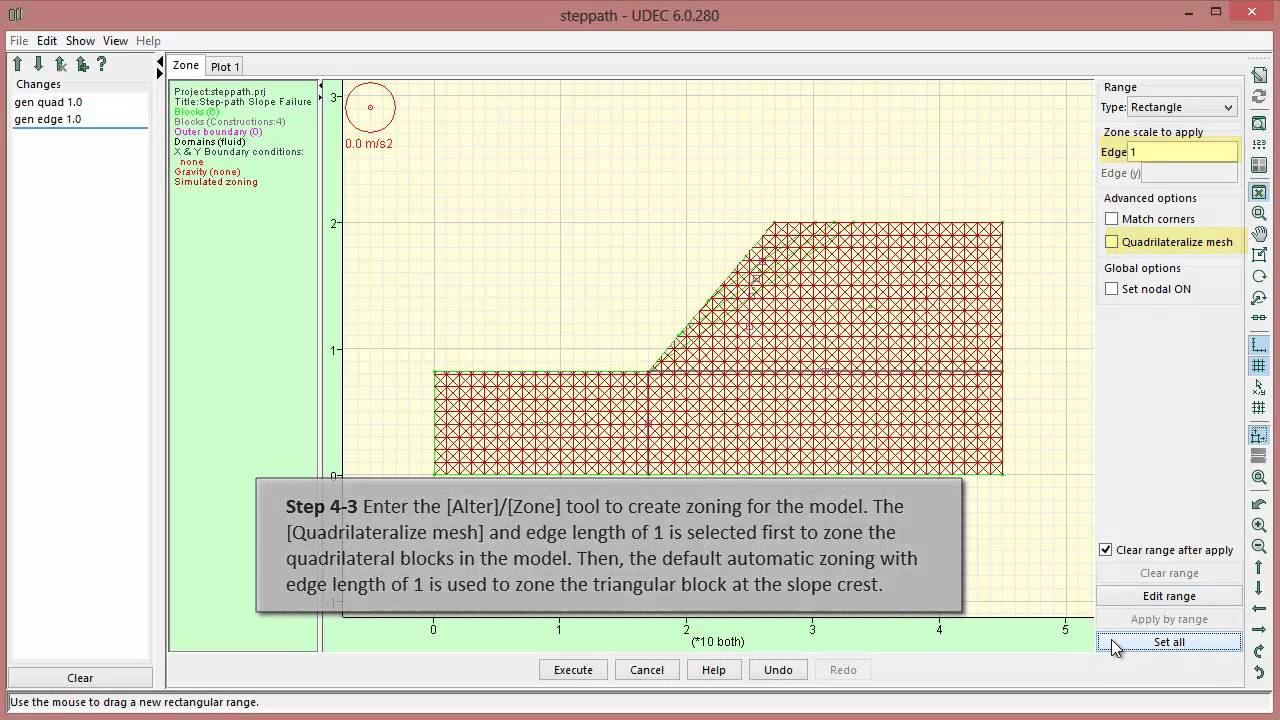
Task: Click the down arrow icon above Changes
Action: coord(38,64)
